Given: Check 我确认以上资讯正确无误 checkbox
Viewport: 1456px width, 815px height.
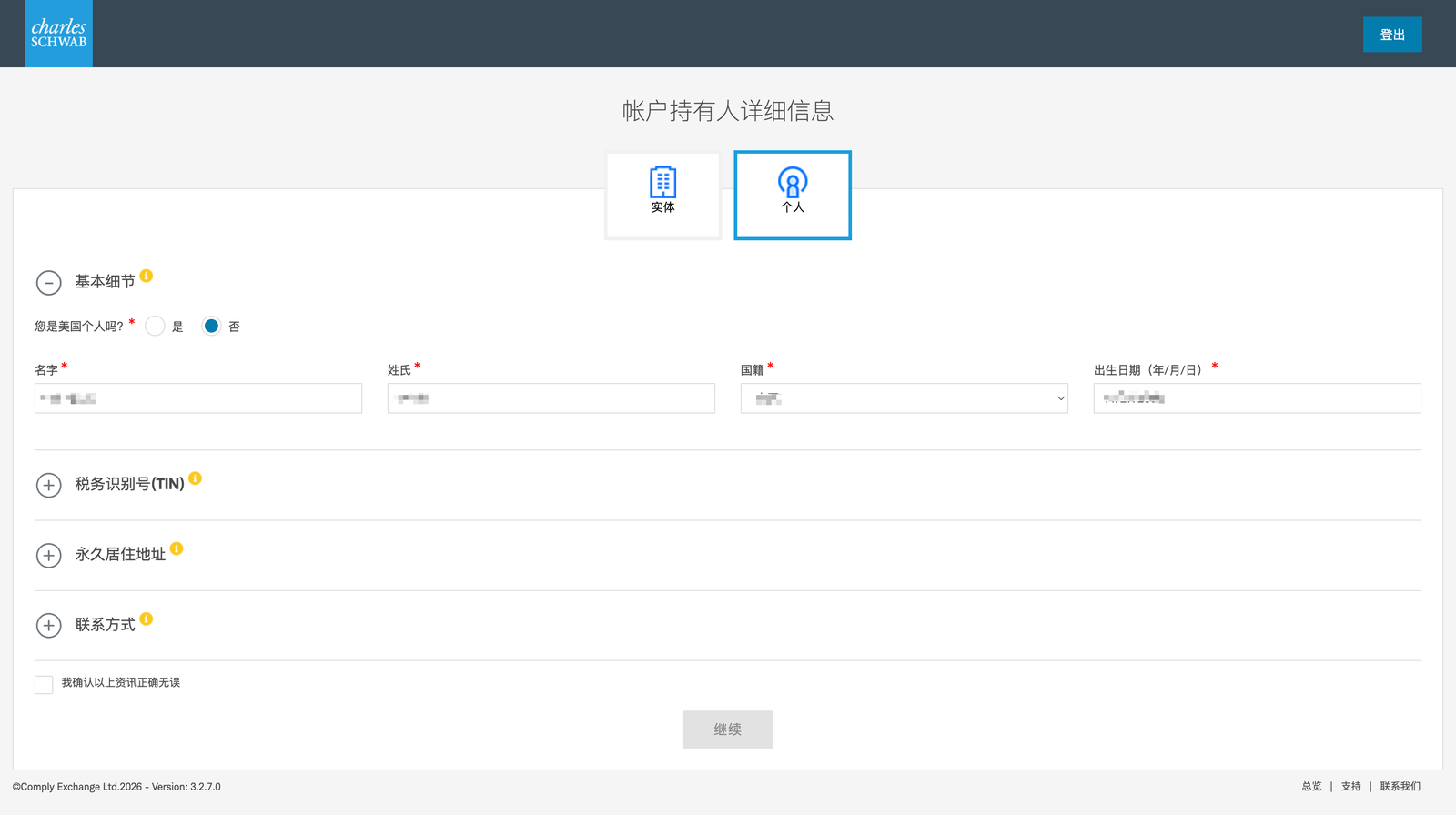Looking at the screenshot, I should coord(44,684).
